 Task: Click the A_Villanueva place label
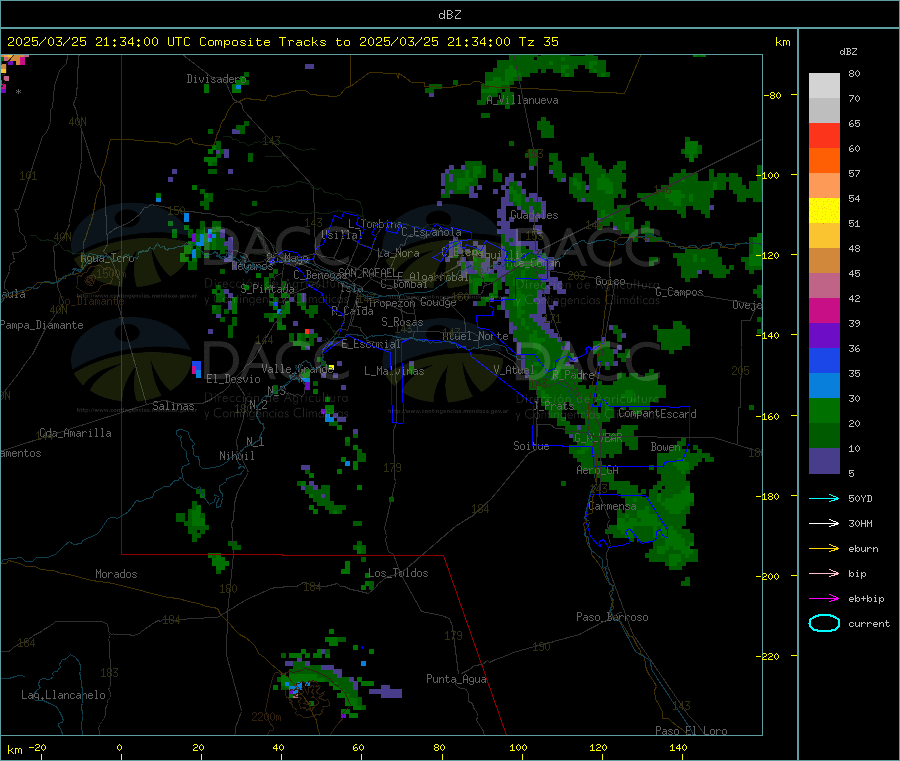click(x=522, y=100)
